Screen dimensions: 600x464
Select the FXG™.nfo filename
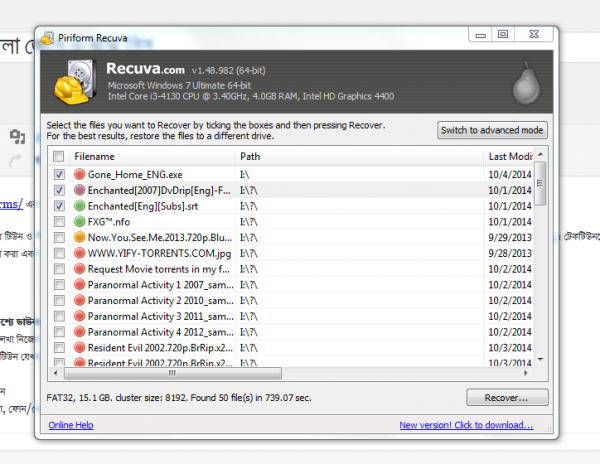pos(109,221)
